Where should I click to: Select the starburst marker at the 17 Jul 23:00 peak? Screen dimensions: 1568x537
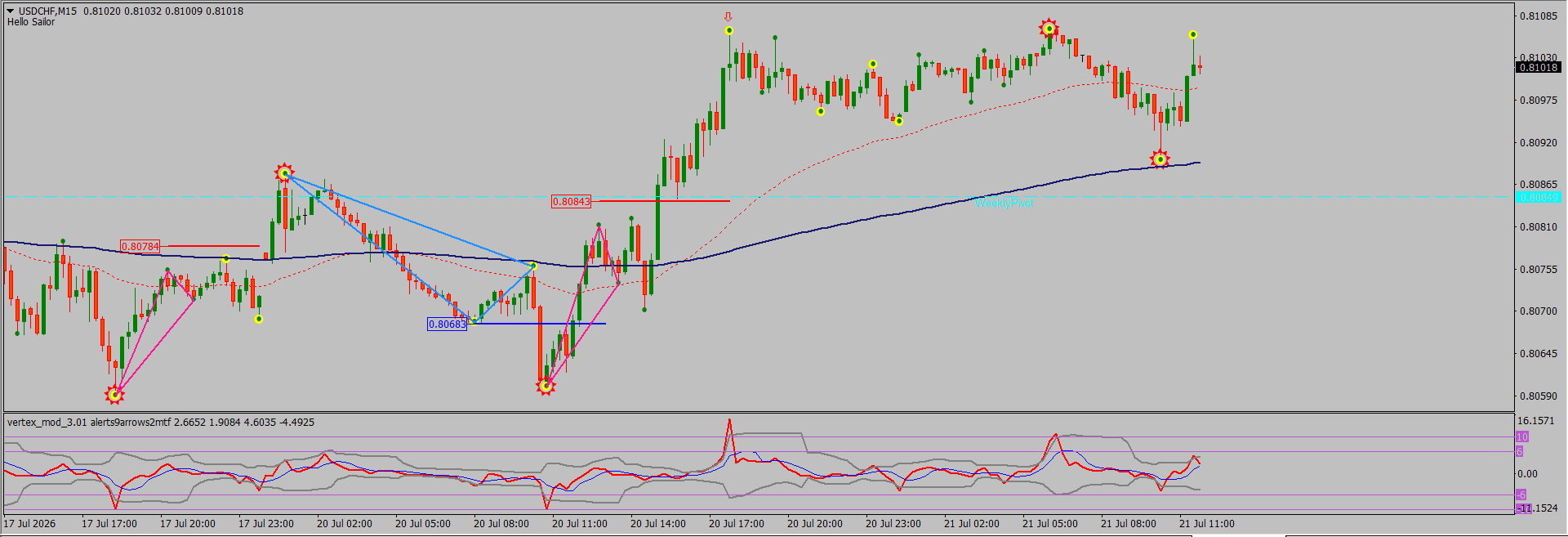284,173
